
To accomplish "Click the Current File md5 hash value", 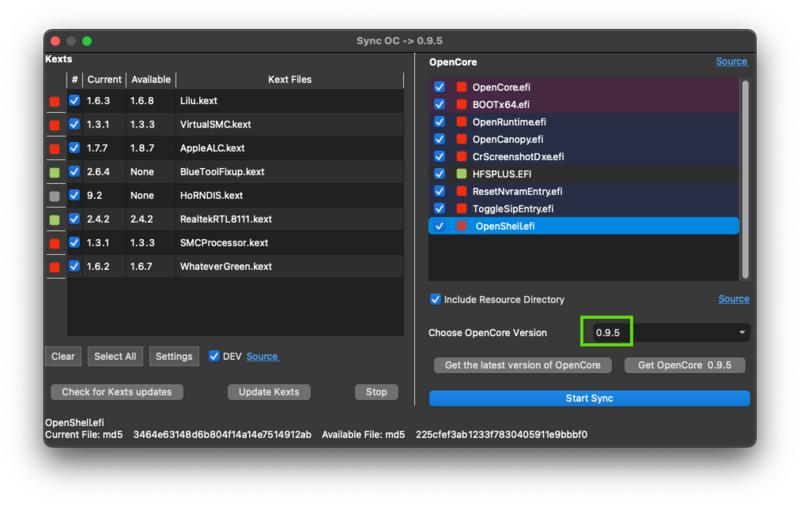I will click(222, 435).
